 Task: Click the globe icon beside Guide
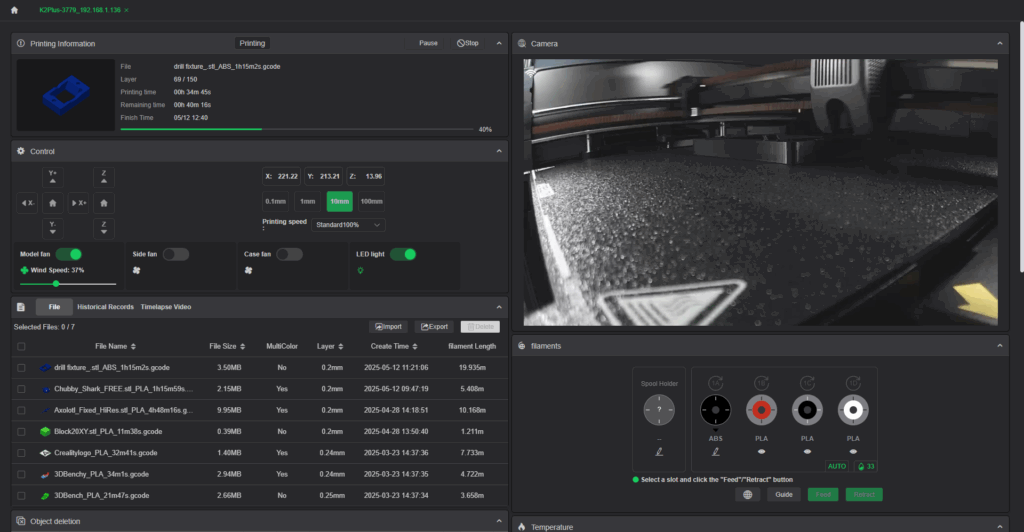click(747, 494)
